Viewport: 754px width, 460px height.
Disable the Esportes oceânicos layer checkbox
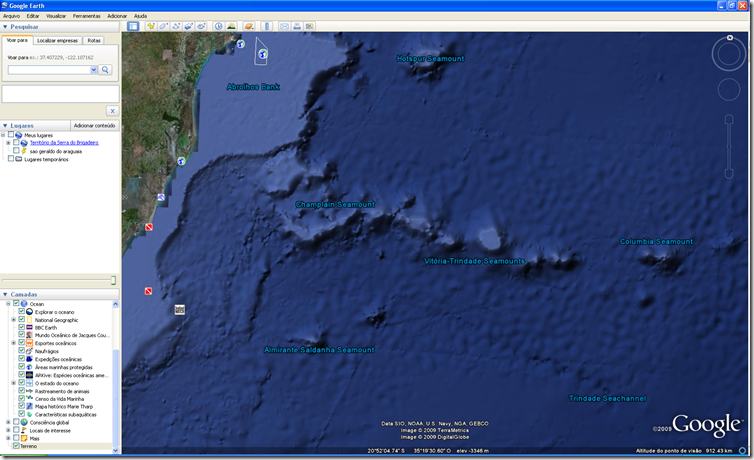[22, 343]
